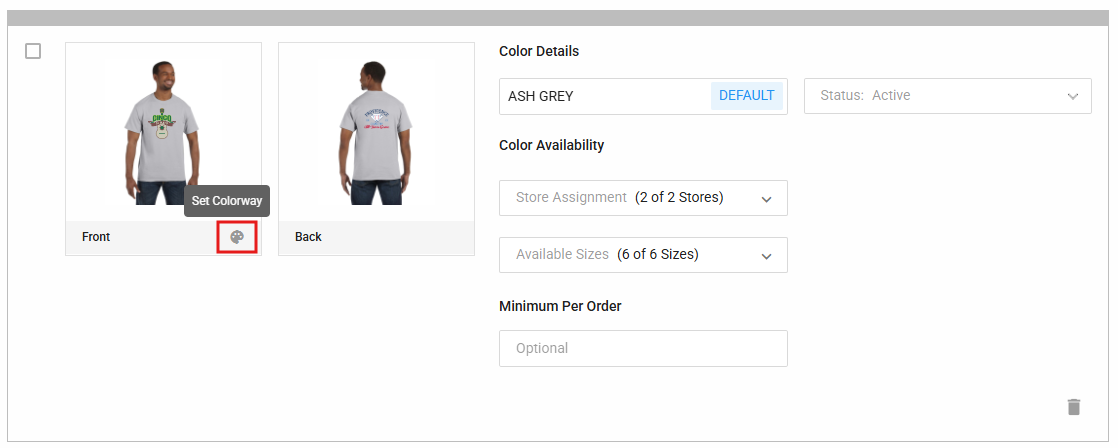Click the Set Colorway tooltip
The width and height of the screenshot is (1118, 448).
tap(227, 201)
